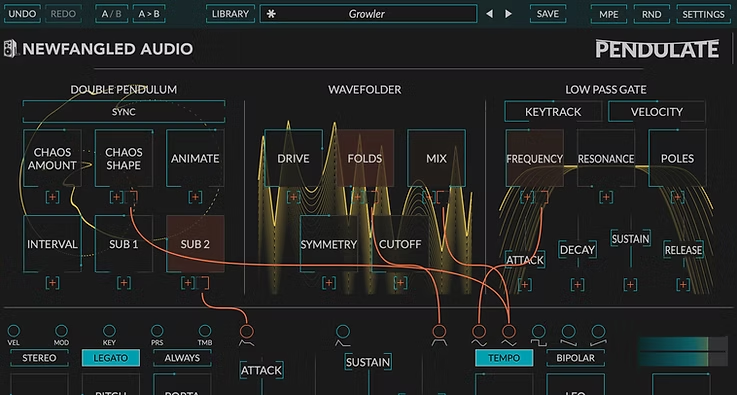Screen dimensions: 737x395
Task: Click the orange envelope circle wired to SUB 2
Action: (246, 332)
